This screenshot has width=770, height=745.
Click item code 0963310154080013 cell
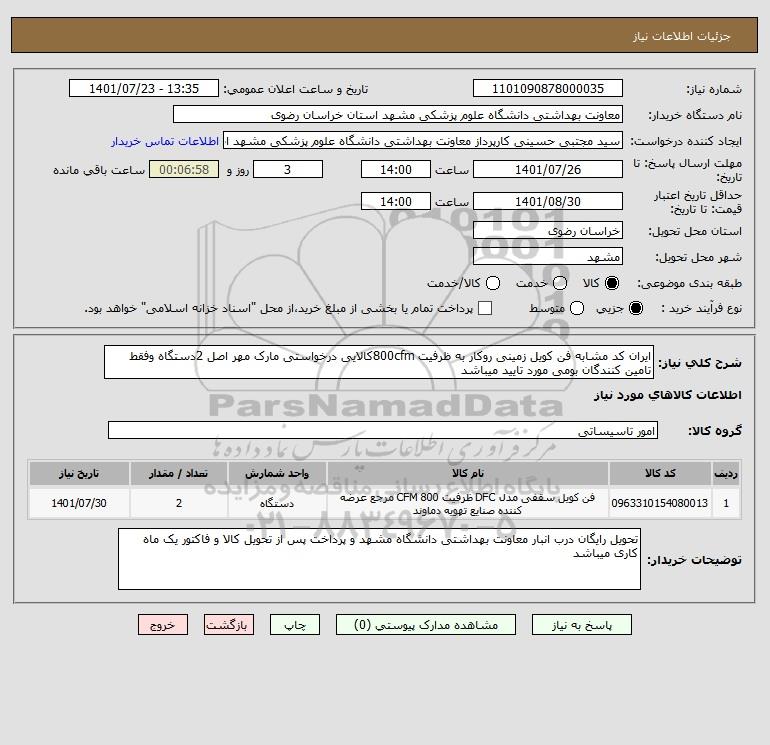tap(660, 503)
